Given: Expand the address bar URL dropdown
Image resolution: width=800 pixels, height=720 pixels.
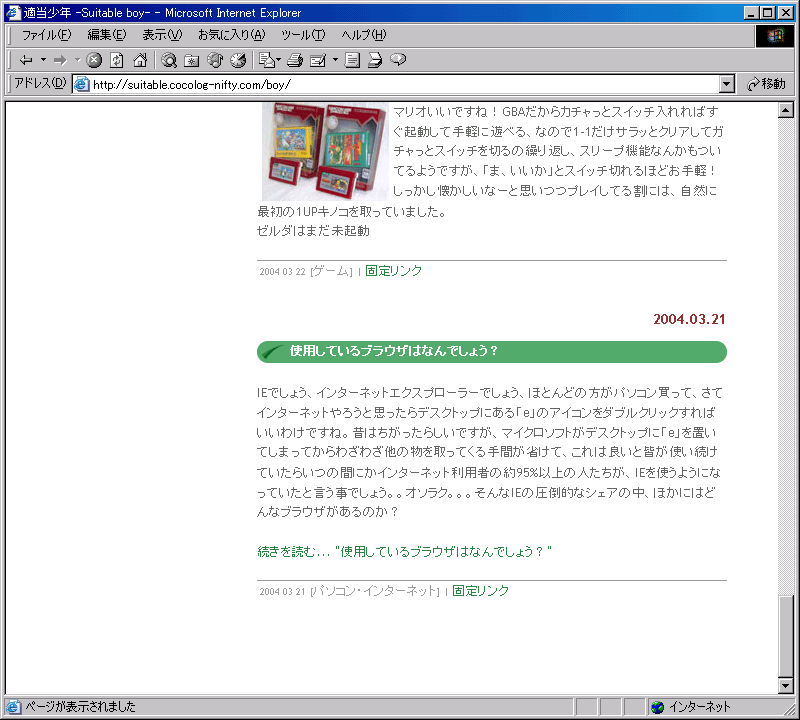Looking at the screenshot, I should [727, 84].
